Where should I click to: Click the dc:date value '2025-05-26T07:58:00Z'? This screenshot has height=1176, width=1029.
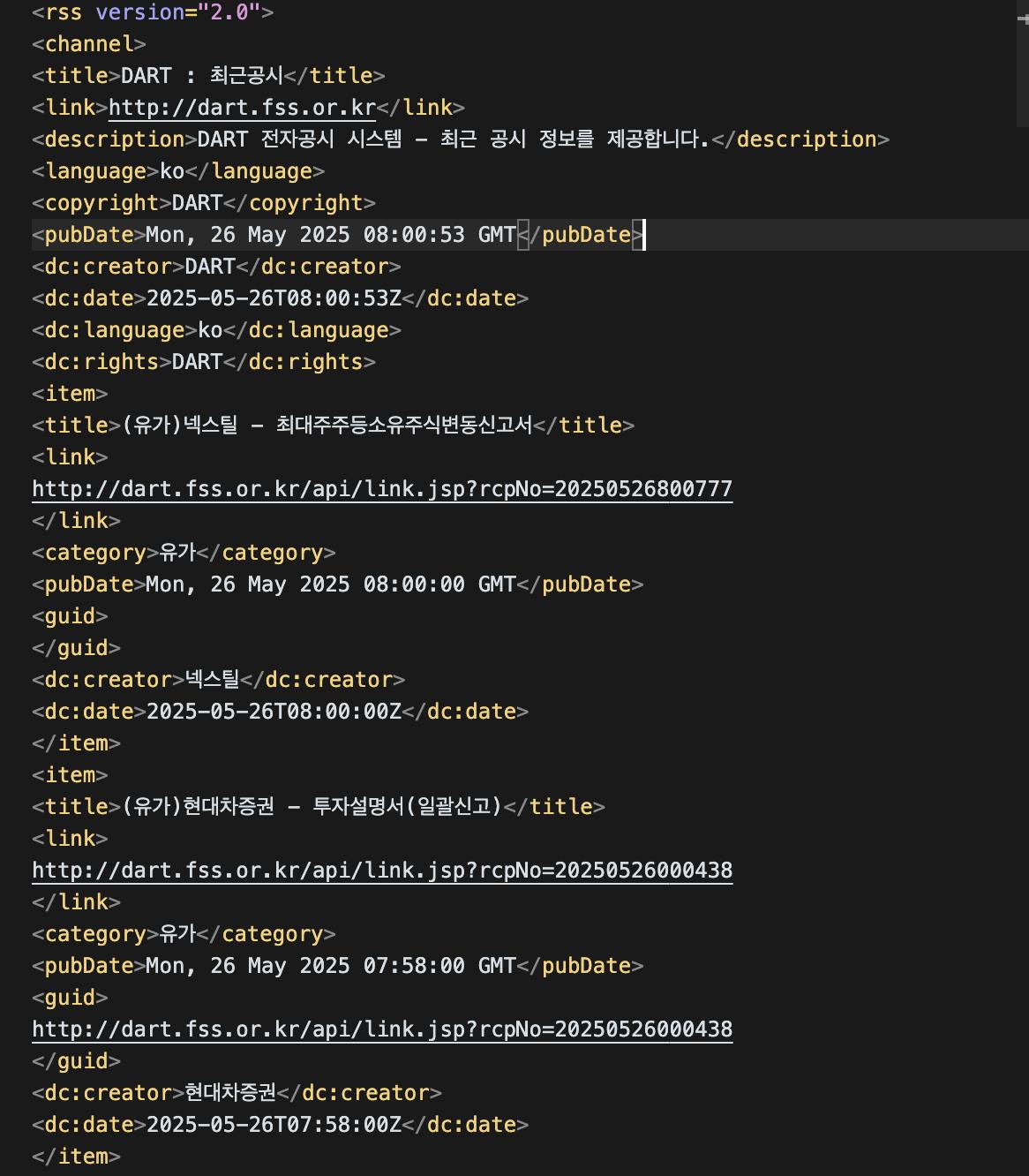click(274, 1125)
